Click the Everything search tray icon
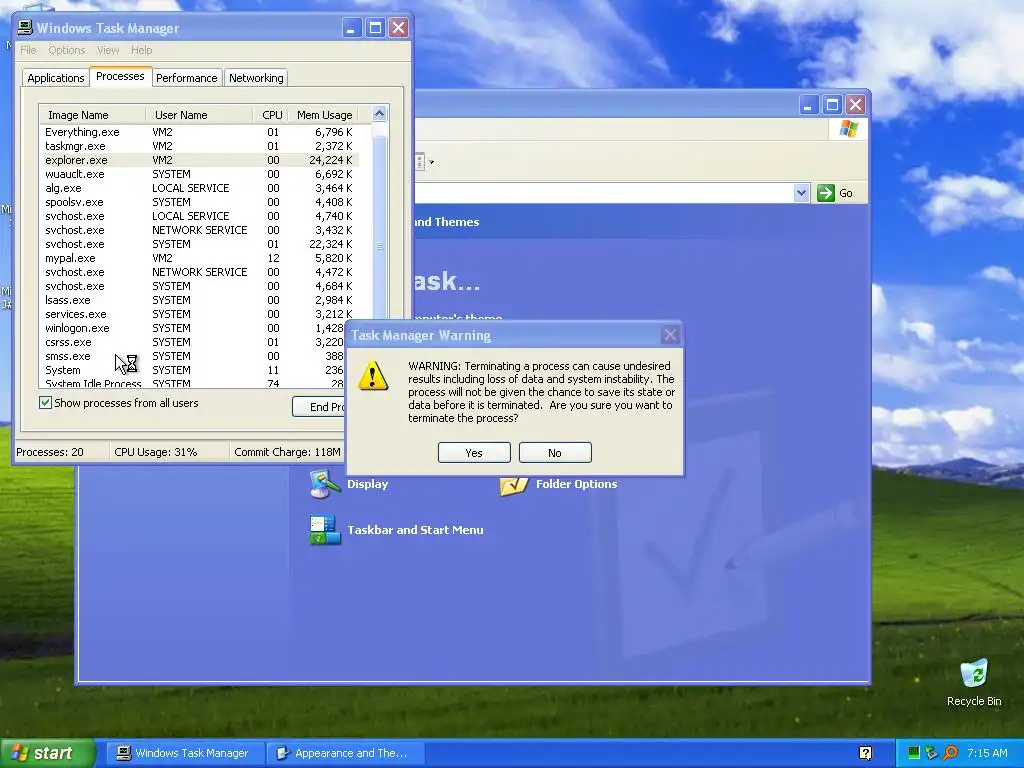 (951, 753)
